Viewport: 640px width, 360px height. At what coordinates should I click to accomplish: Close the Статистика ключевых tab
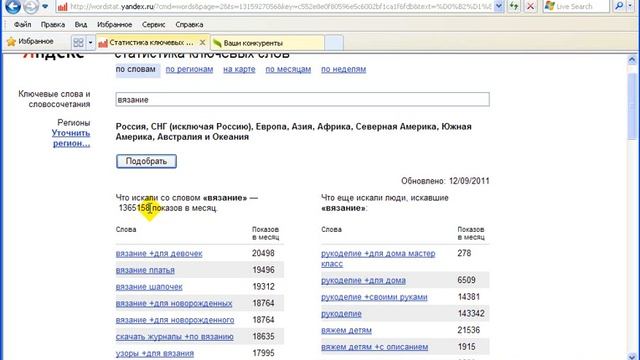coord(202,42)
